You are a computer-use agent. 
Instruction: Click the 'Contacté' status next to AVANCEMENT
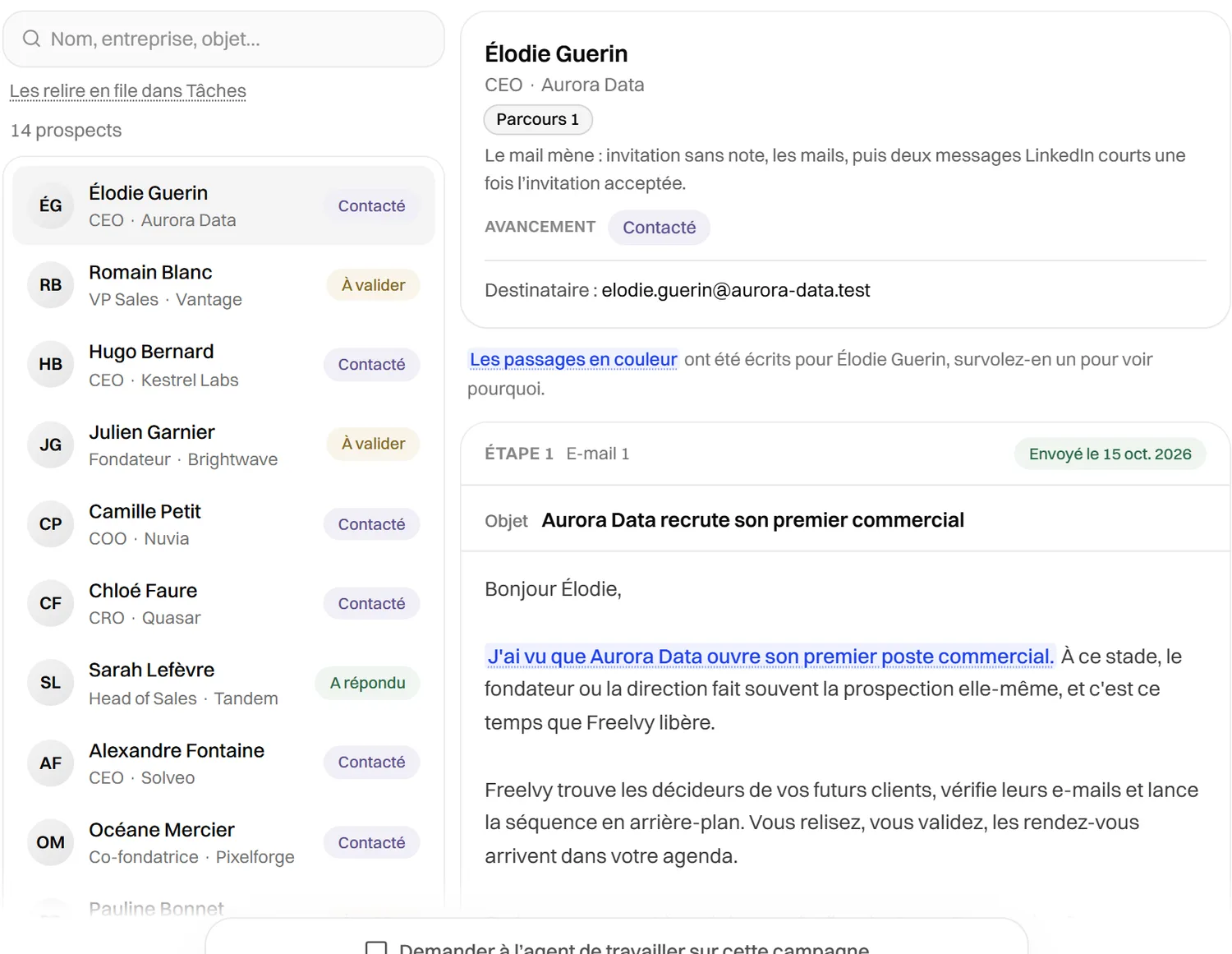[x=659, y=228]
